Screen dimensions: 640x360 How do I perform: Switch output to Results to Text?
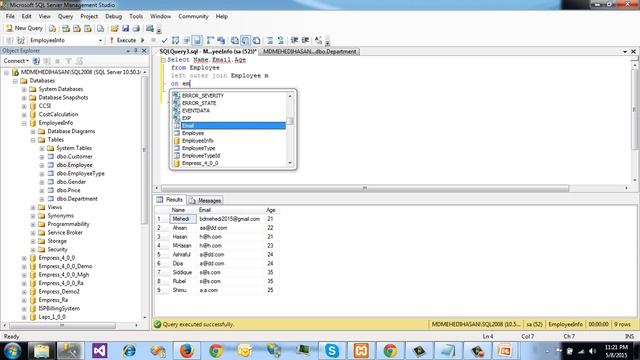pyautogui.click(x=235, y=40)
